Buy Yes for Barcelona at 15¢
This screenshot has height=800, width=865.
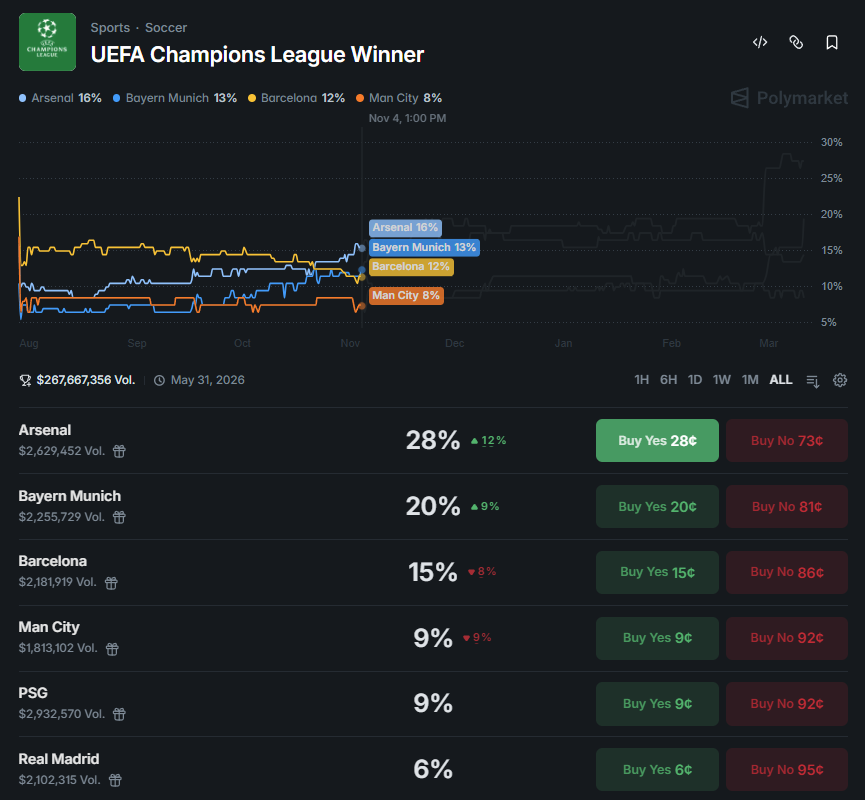(x=657, y=572)
